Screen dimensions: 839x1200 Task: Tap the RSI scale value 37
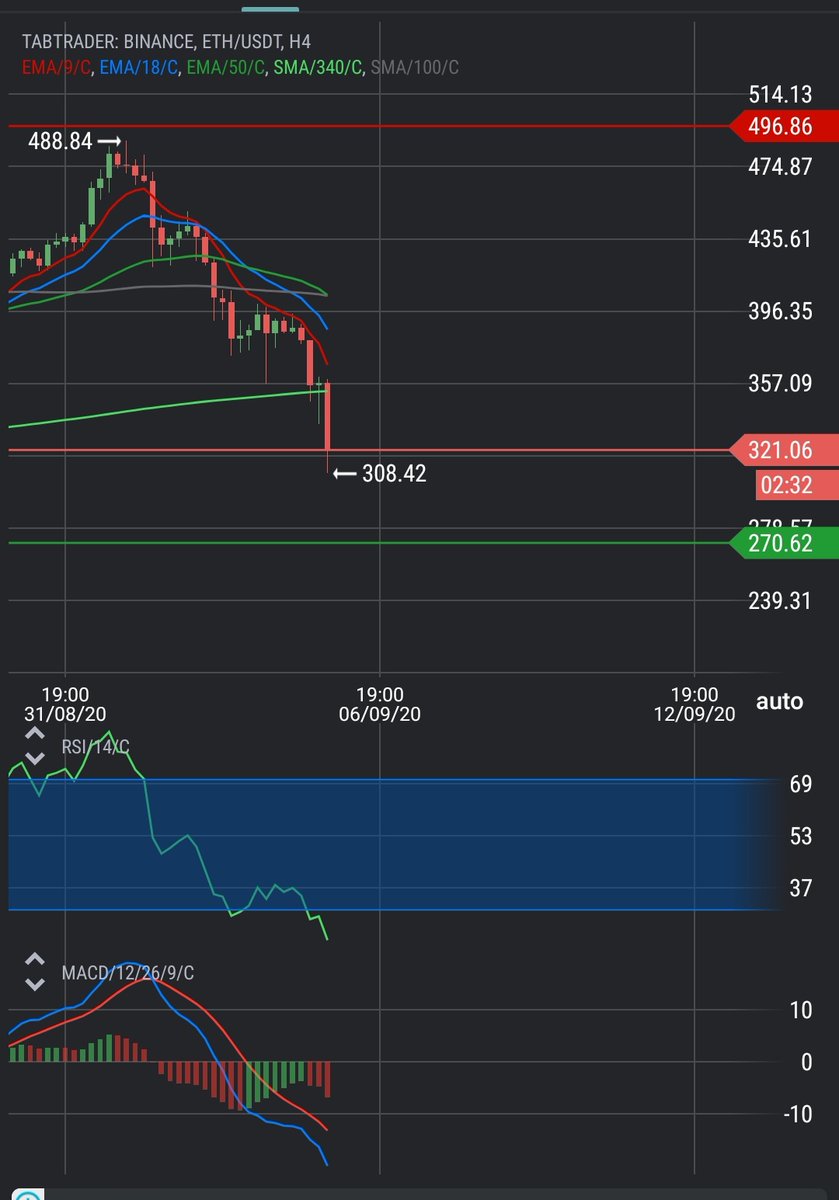click(x=800, y=888)
